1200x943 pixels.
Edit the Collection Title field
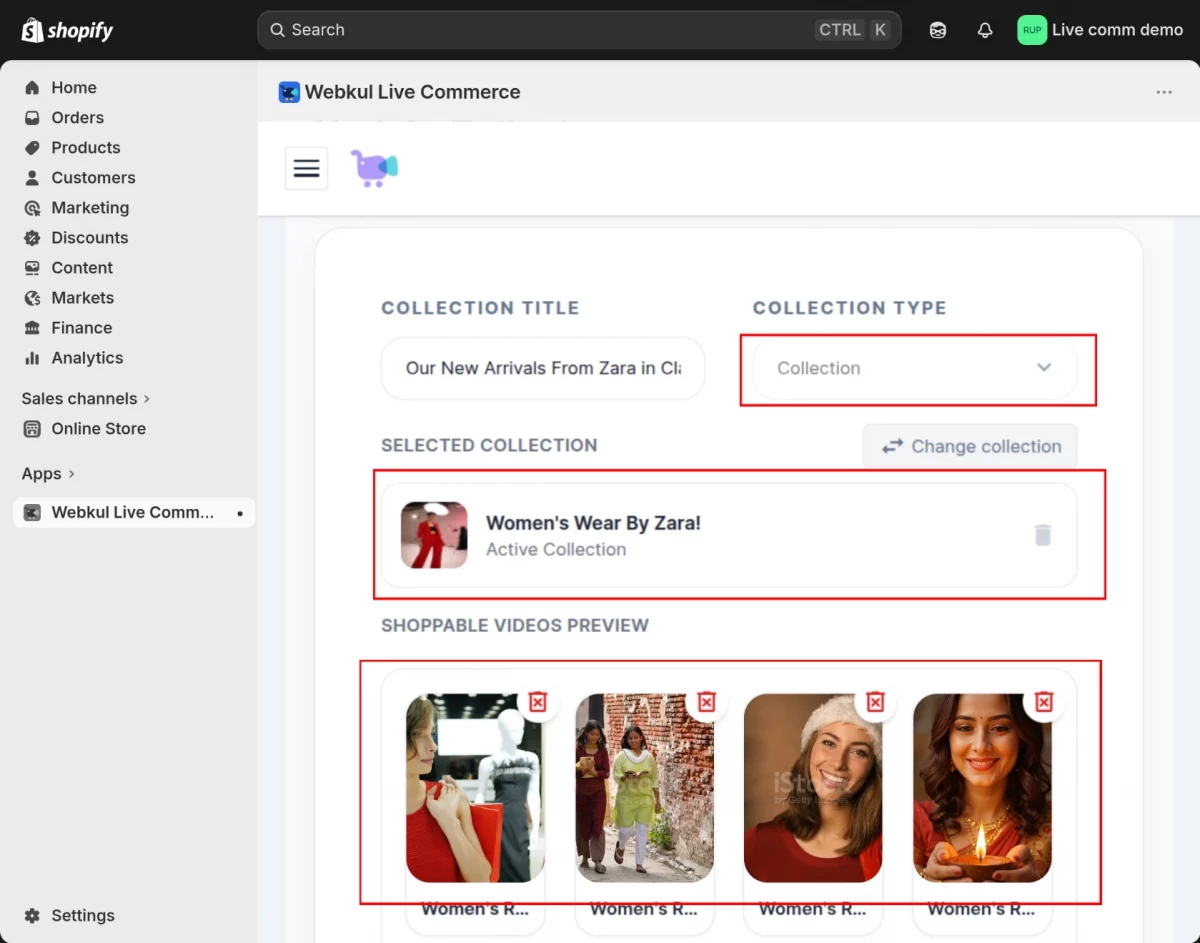tap(543, 368)
